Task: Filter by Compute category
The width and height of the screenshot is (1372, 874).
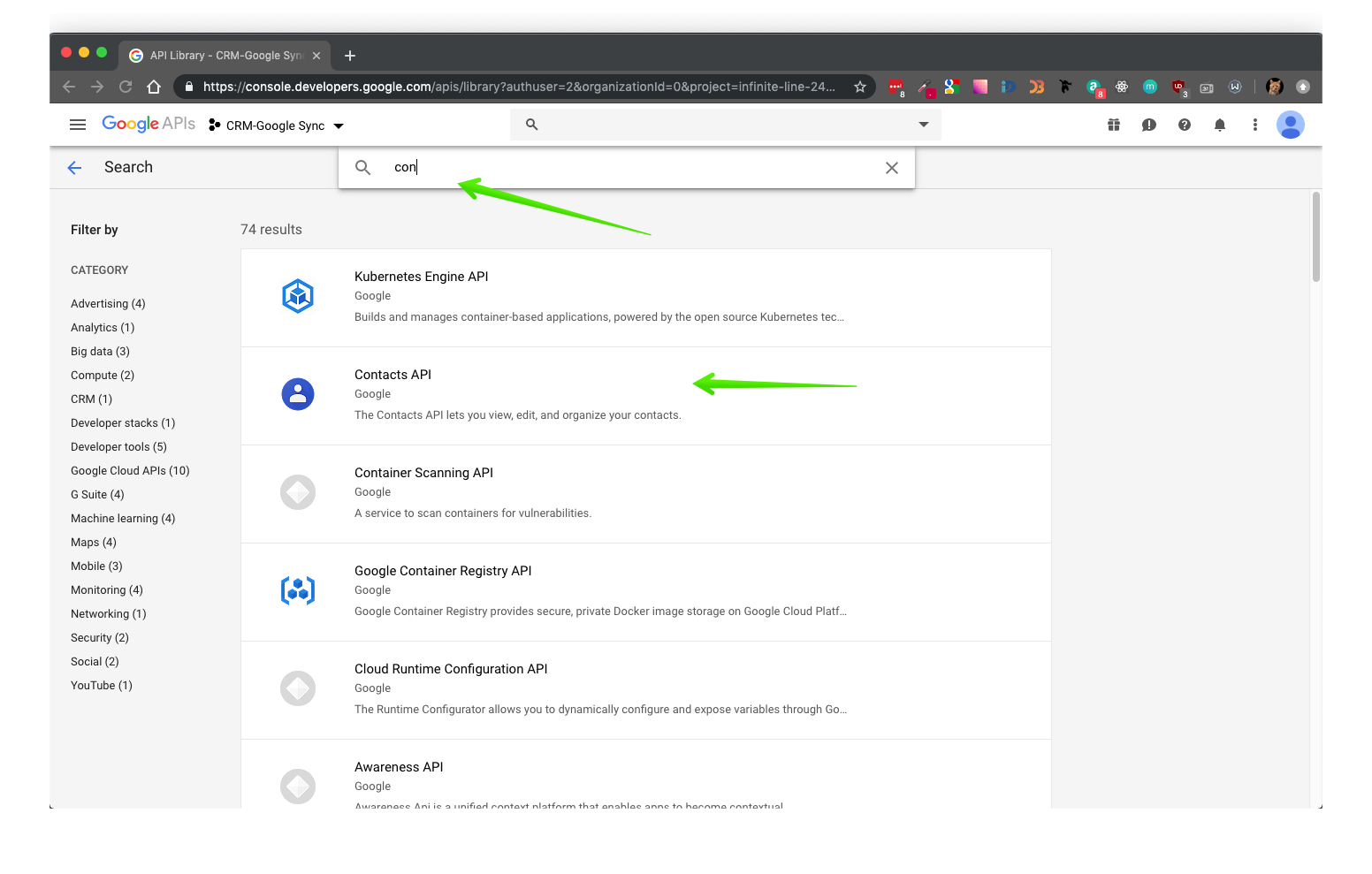Action: tap(103, 376)
